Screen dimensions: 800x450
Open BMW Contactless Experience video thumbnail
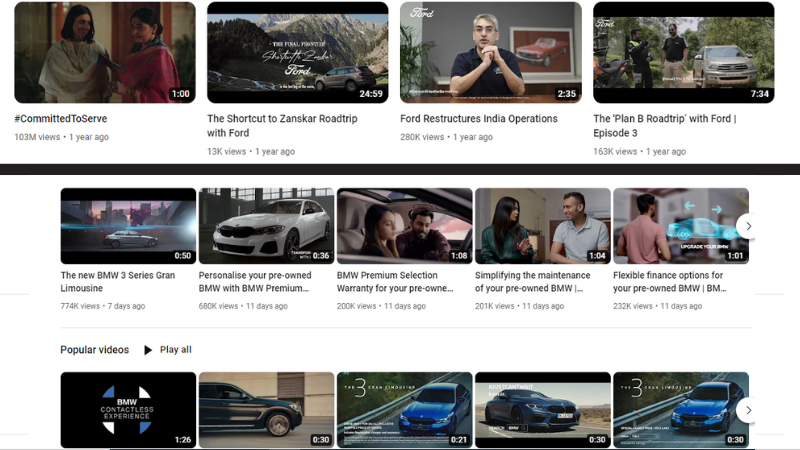click(x=128, y=410)
